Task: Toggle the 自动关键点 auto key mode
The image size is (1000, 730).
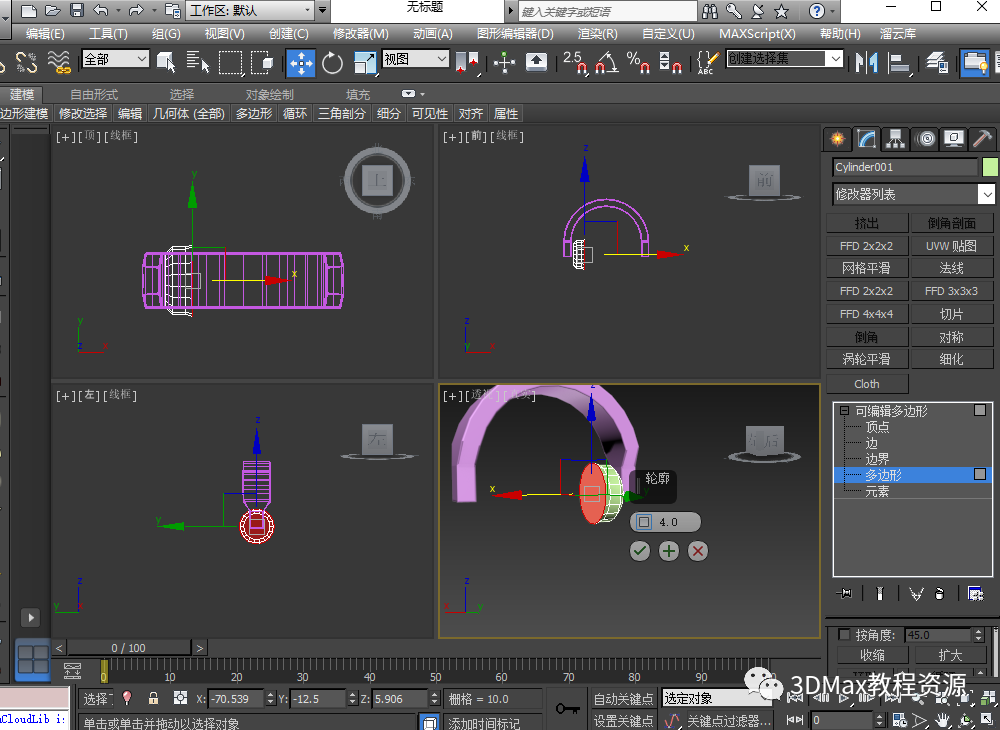Action: 623,698
